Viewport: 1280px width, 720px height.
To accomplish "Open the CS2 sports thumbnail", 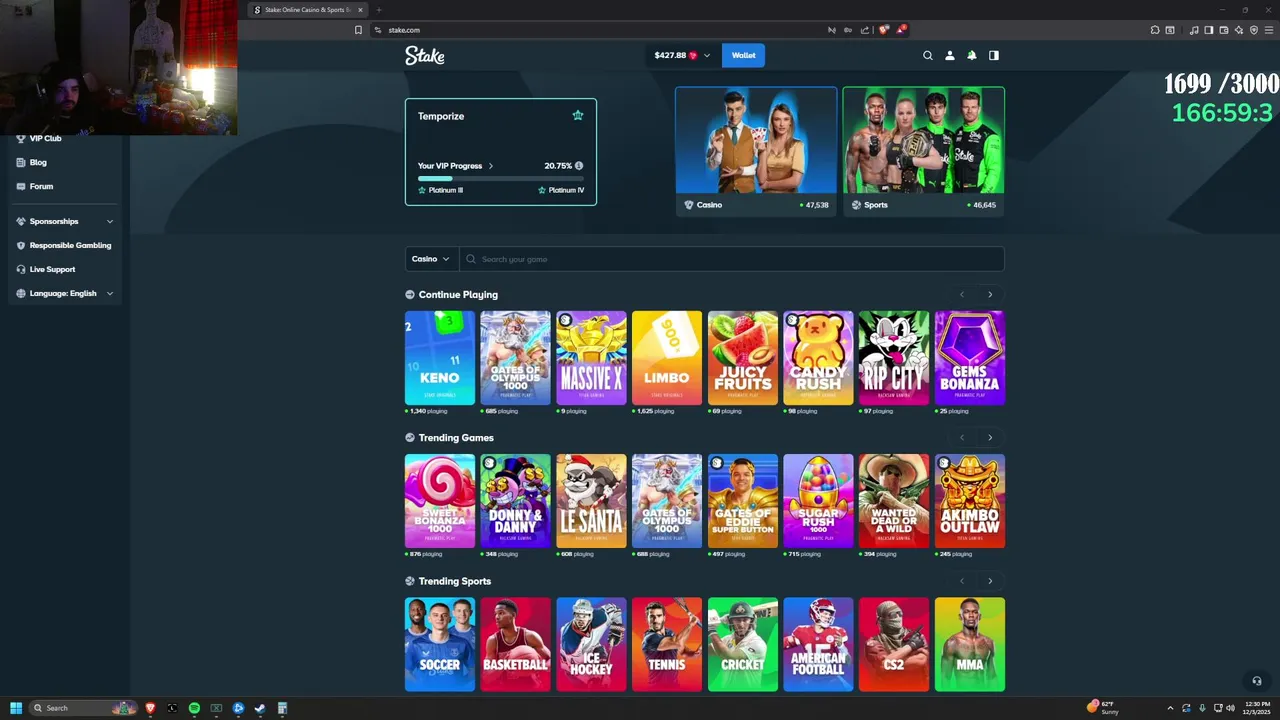I will pyautogui.click(x=894, y=645).
